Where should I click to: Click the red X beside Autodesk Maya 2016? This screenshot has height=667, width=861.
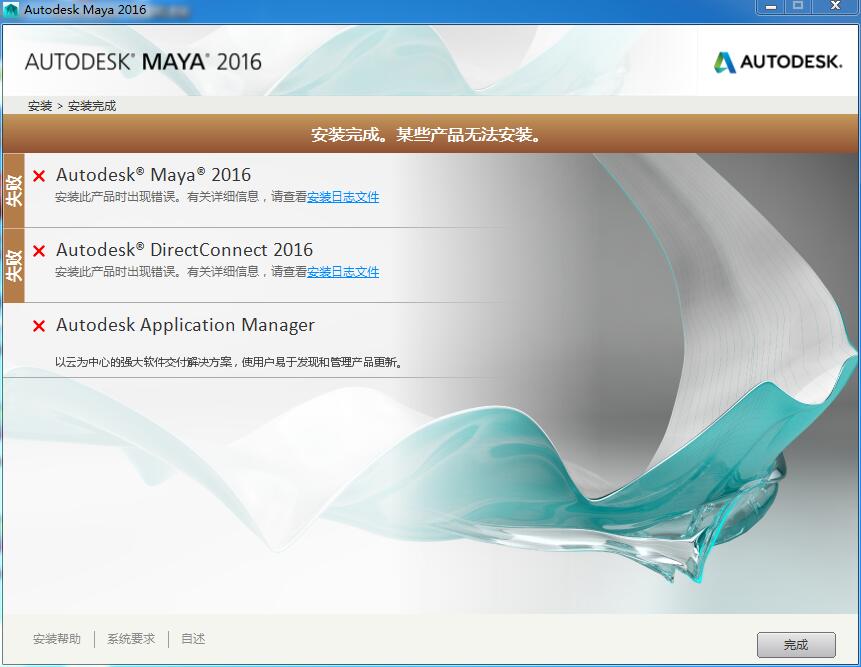pos(39,176)
